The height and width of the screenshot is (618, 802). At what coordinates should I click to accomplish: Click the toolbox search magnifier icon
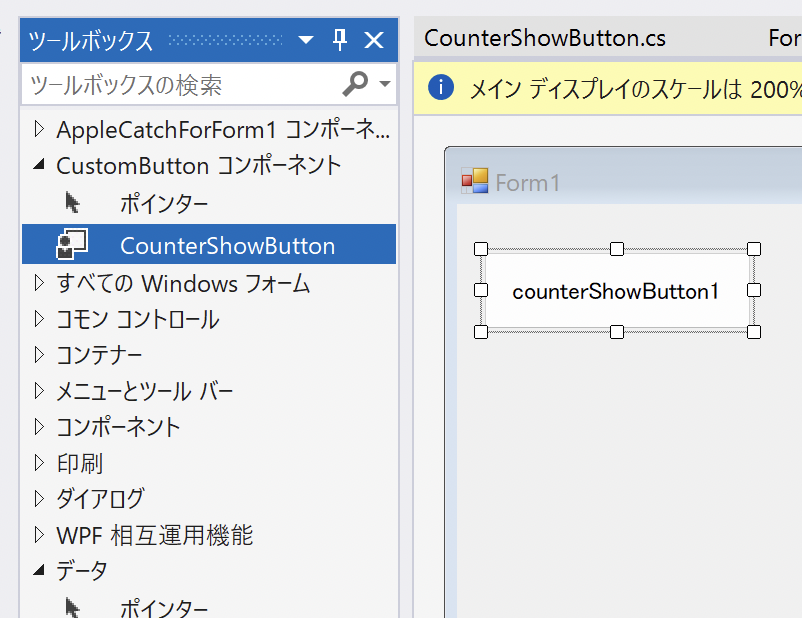pos(355,83)
